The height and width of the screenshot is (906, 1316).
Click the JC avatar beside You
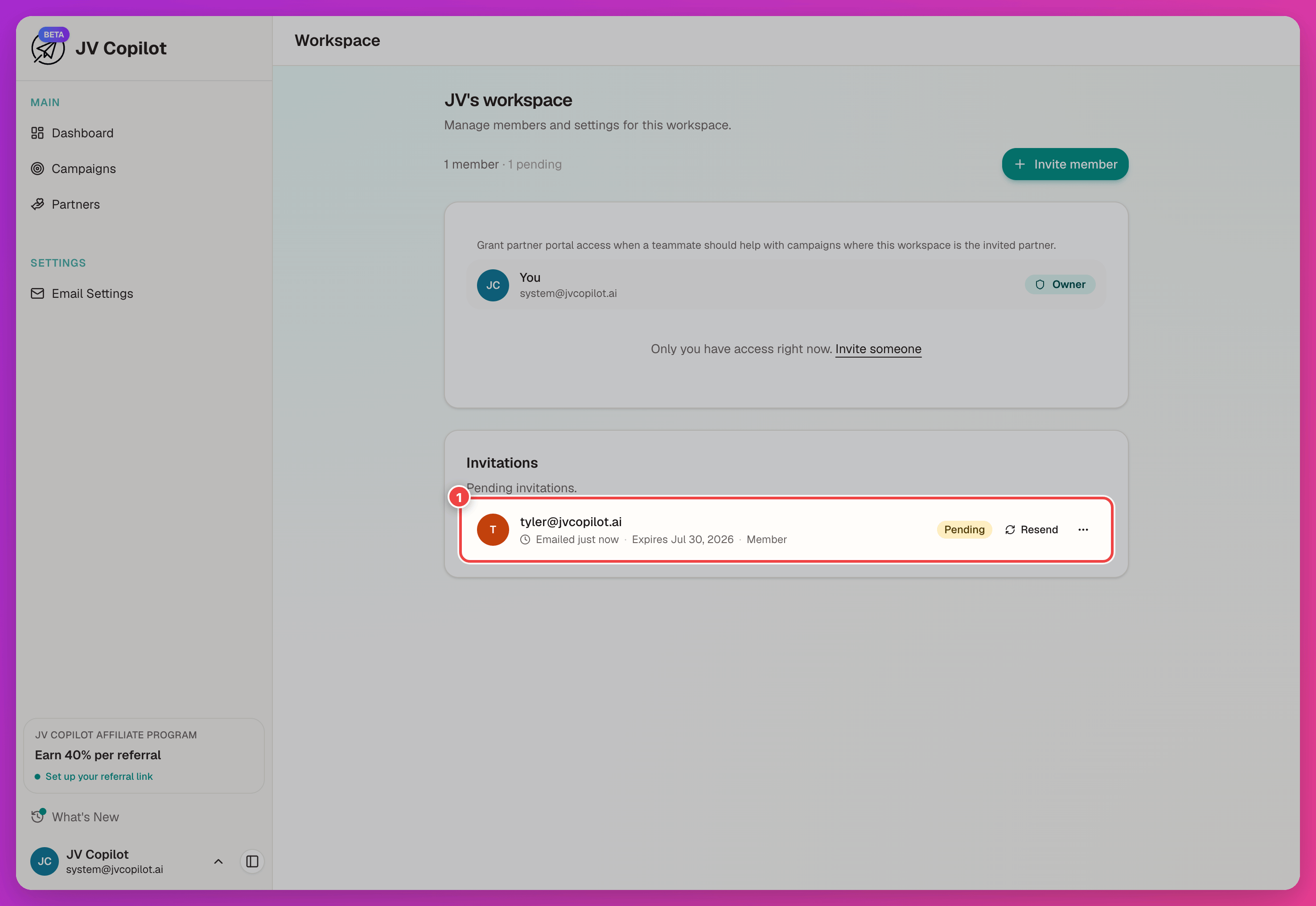pos(493,285)
